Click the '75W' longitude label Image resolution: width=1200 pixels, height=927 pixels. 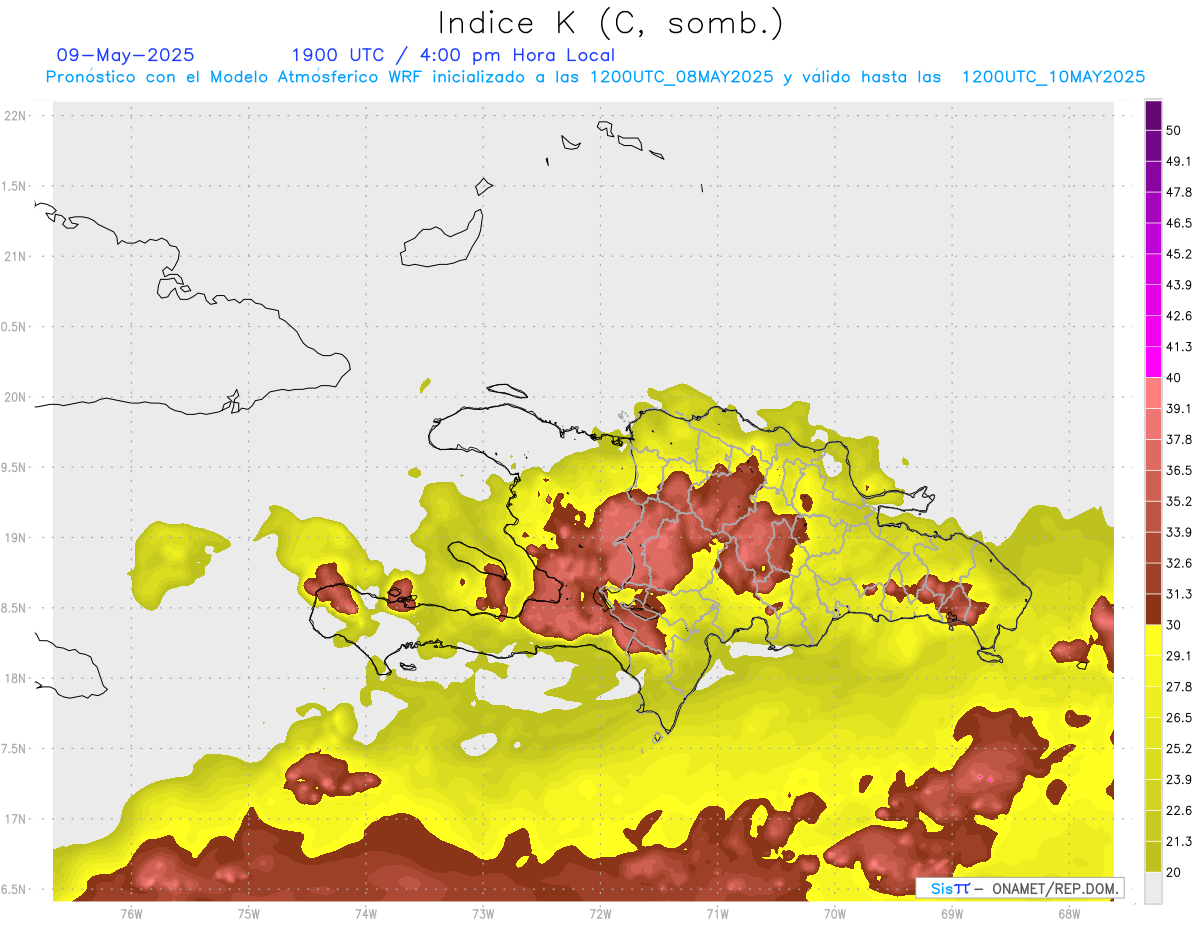pyautogui.click(x=249, y=914)
